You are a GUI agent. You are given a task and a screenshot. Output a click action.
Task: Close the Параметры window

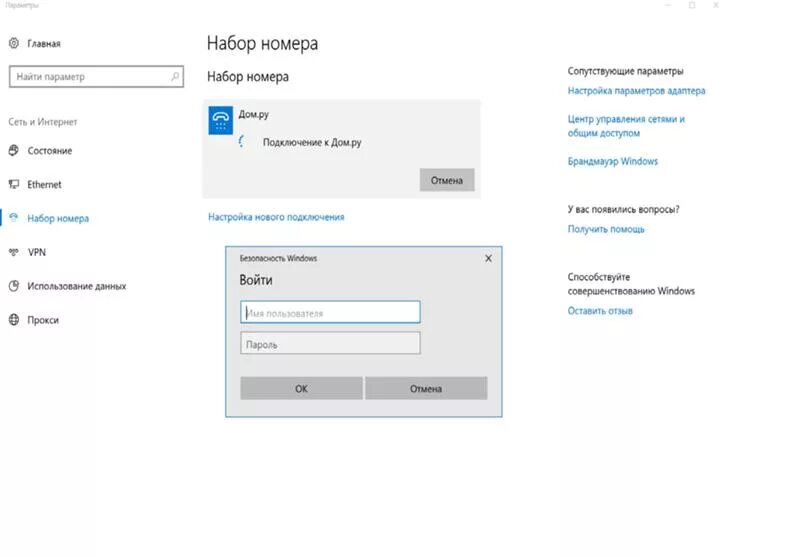tap(716, 5)
